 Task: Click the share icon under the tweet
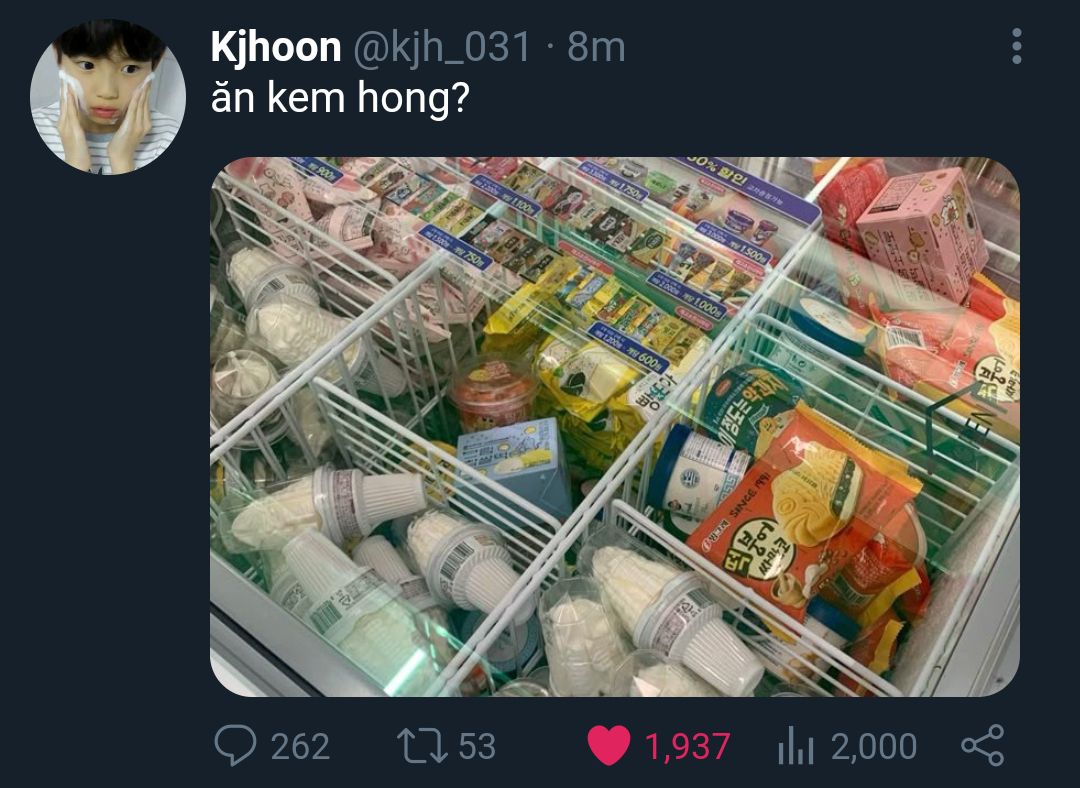pos(983,745)
